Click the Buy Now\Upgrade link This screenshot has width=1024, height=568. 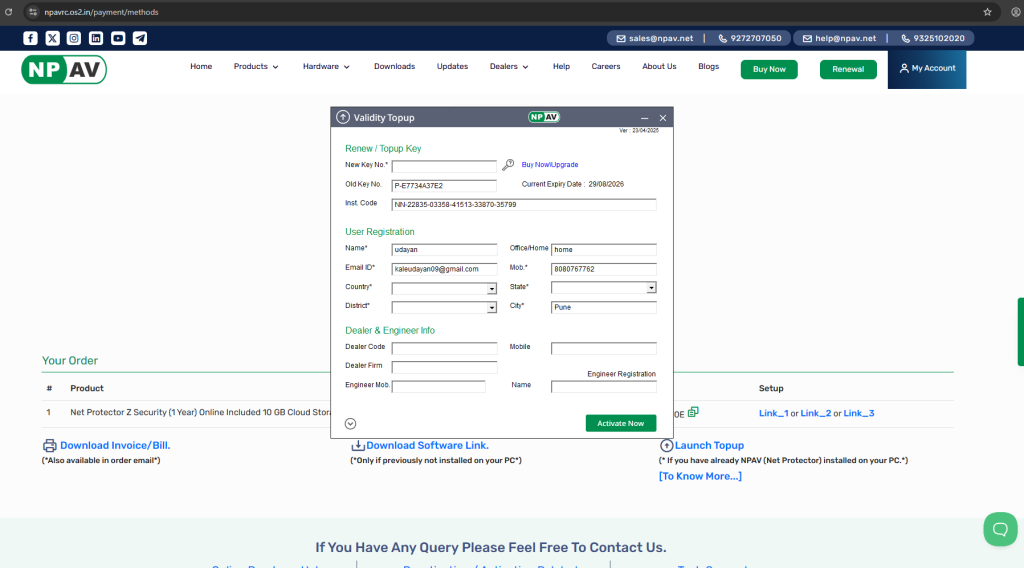[550, 165]
